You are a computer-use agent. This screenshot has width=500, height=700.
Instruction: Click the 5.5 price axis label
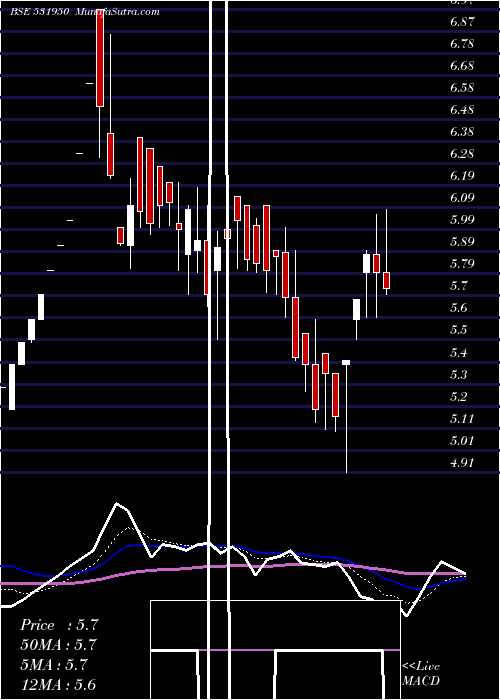pyautogui.click(x=459, y=330)
